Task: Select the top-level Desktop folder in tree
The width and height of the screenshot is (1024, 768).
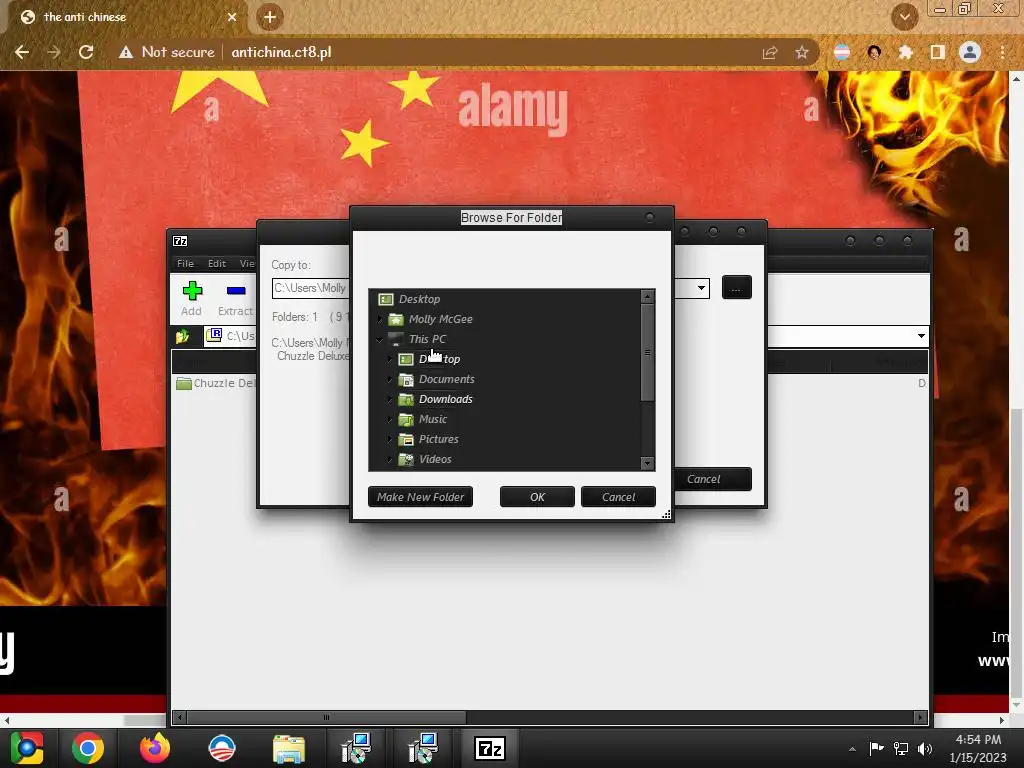Action: [x=419, y=299]
